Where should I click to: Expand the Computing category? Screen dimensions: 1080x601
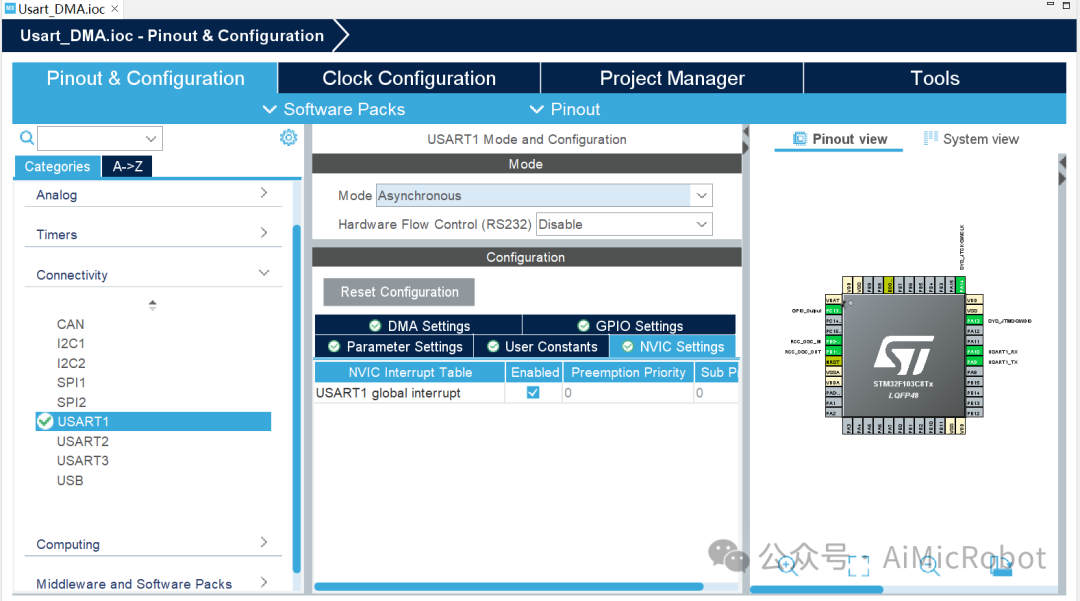(x=152, y=544)
